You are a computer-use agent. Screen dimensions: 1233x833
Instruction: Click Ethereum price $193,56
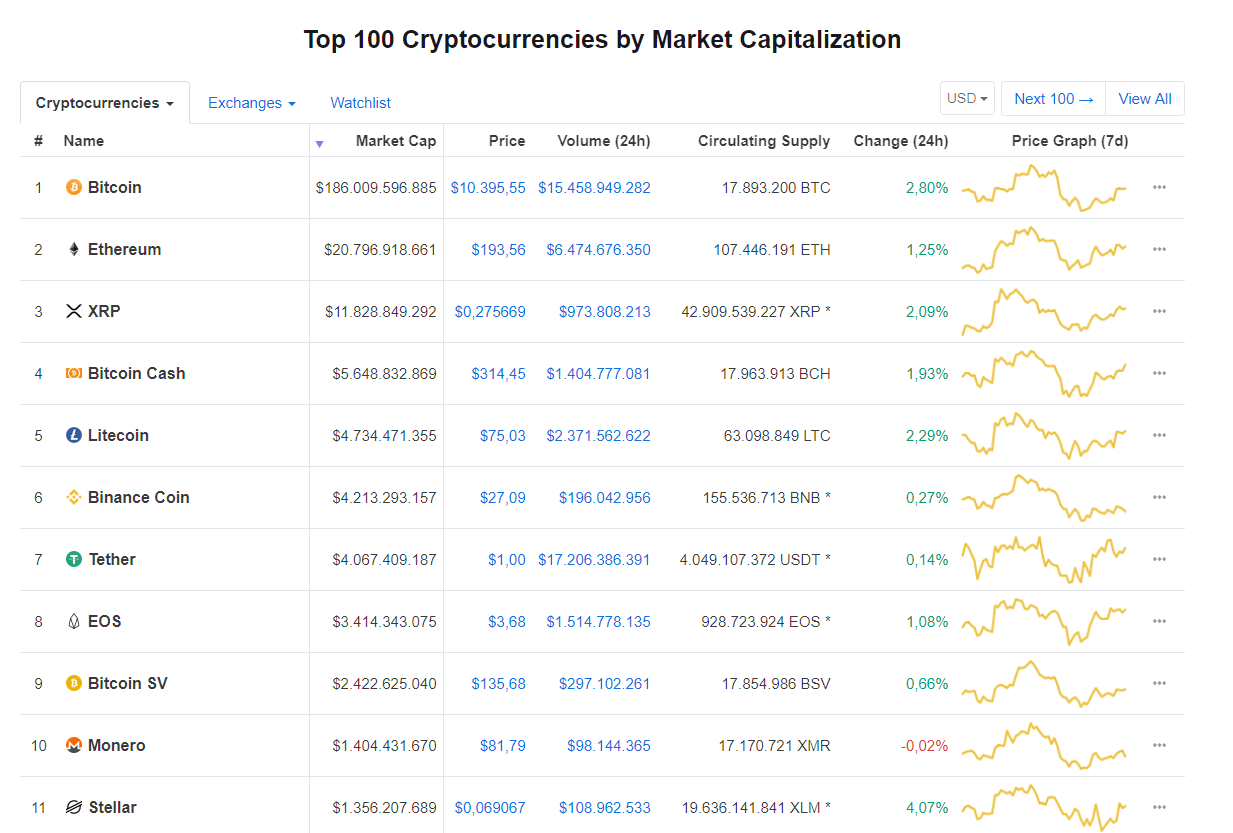point(499,249)
